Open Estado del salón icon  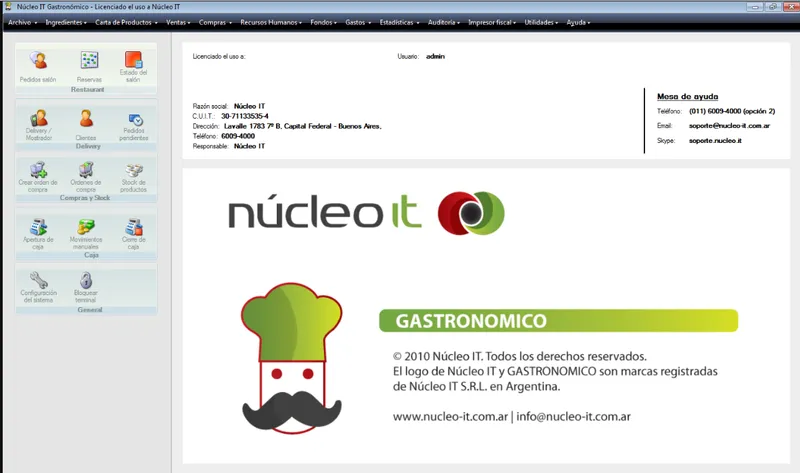tap(133, 67)
